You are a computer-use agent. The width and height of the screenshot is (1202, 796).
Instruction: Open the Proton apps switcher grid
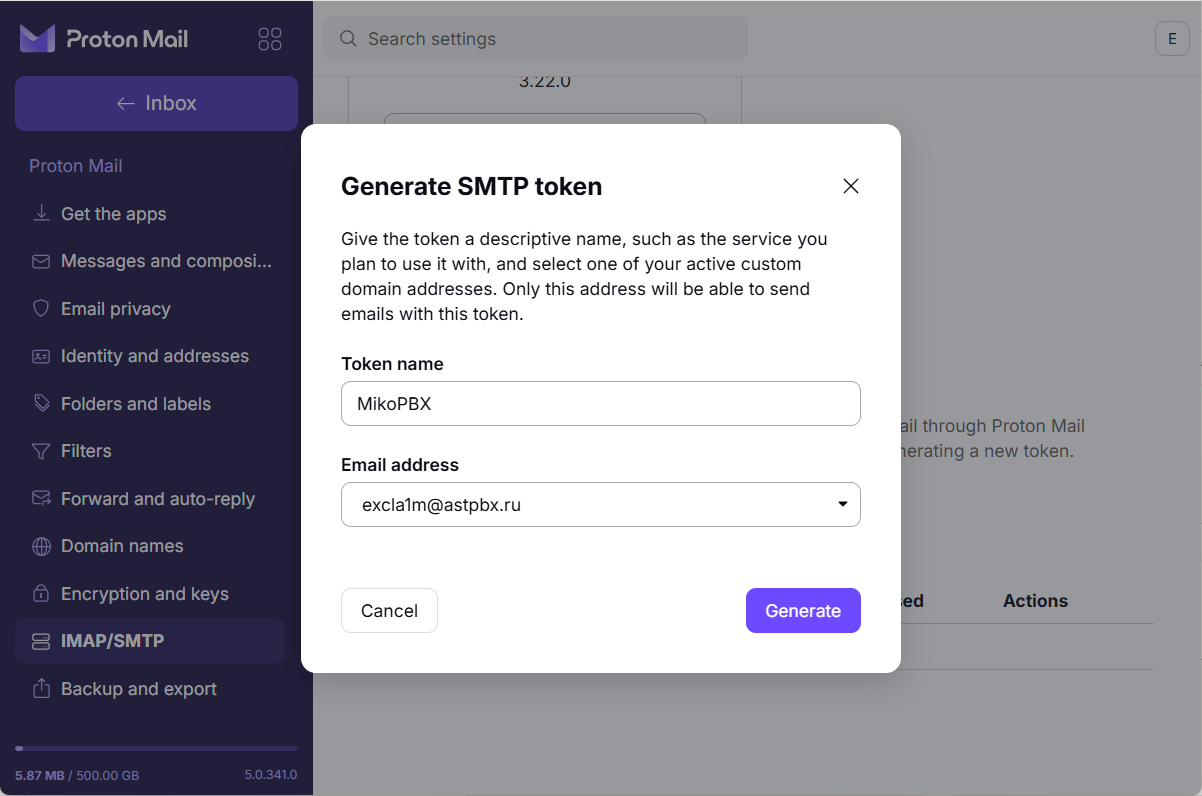(270, 39)
